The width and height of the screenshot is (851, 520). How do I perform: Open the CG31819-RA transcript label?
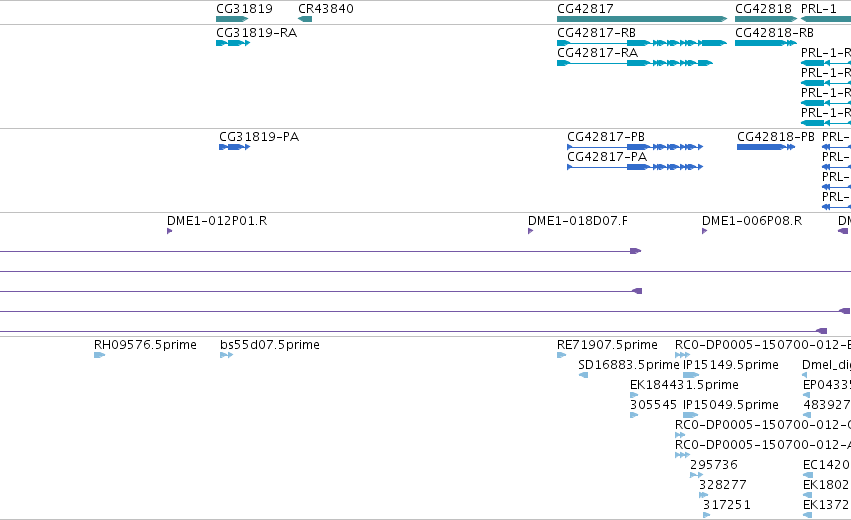tap(256, 33)
